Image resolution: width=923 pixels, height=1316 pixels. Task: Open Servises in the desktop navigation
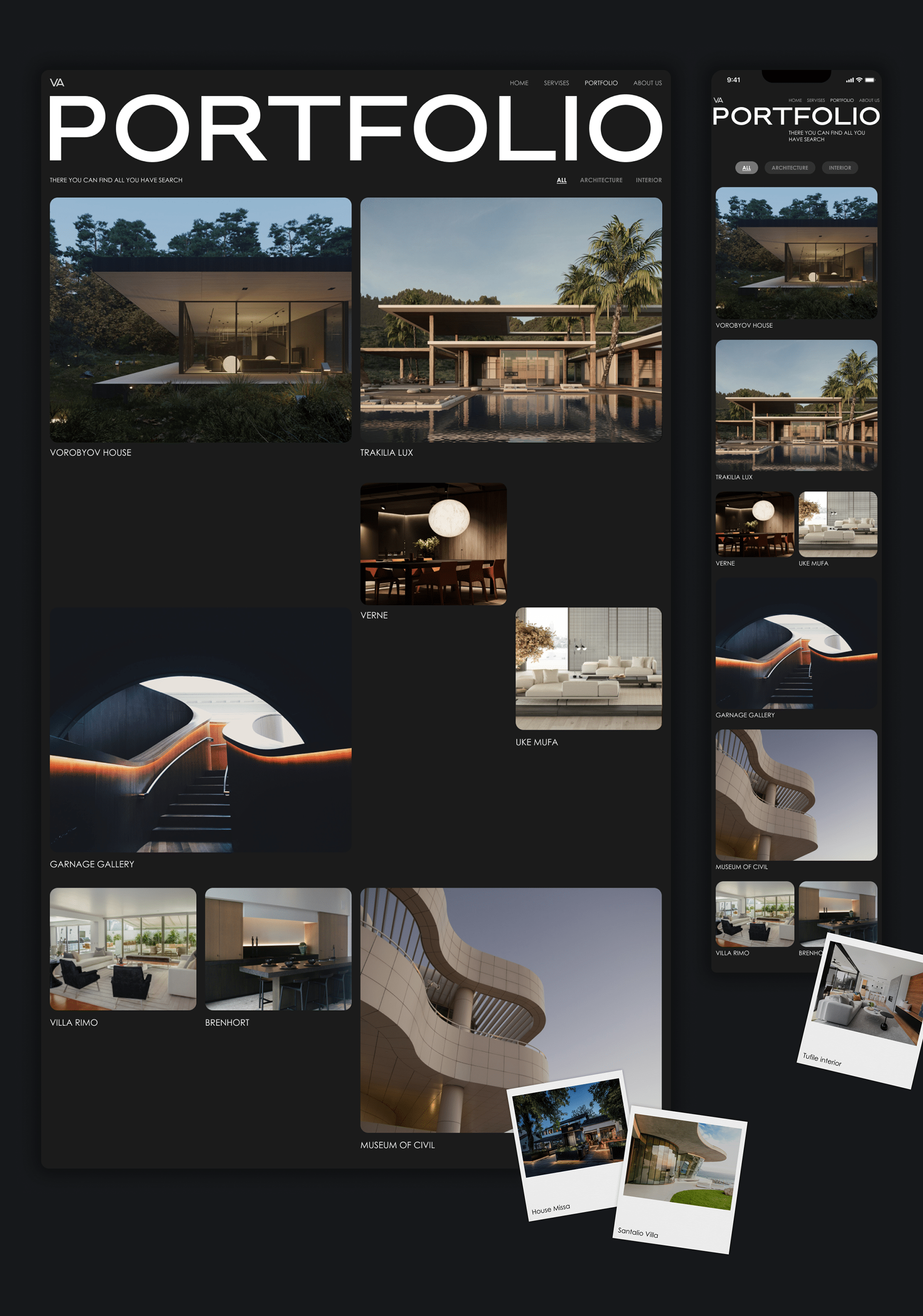pos(556,83)
